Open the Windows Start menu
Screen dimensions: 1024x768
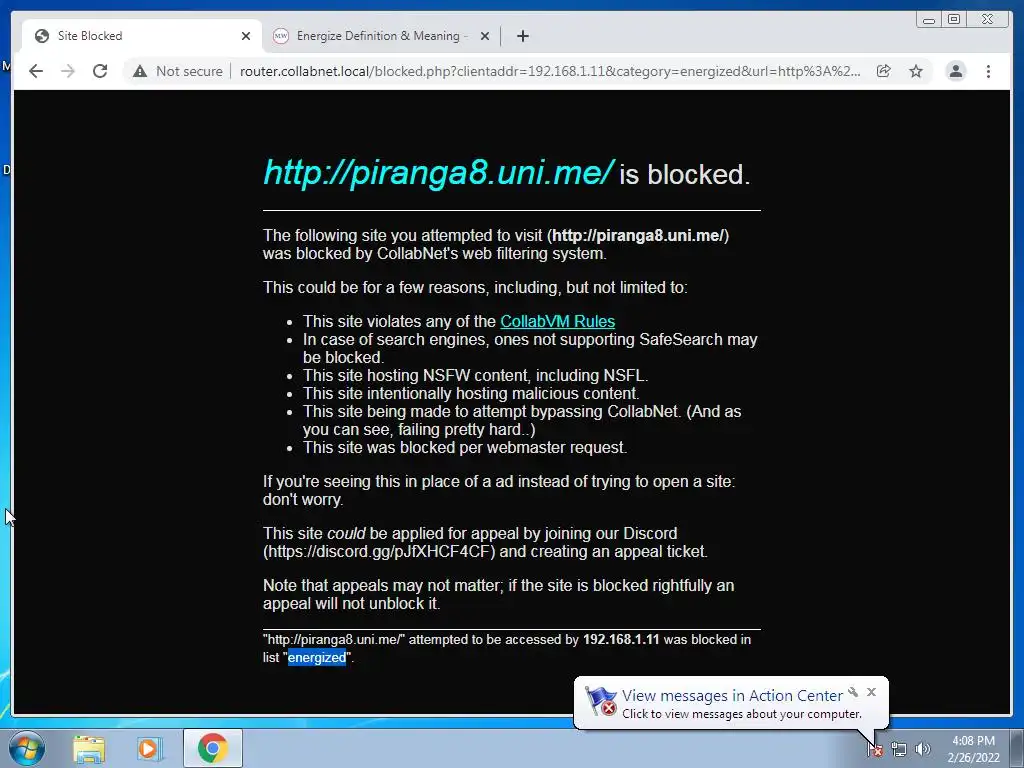tap(26, 748)
